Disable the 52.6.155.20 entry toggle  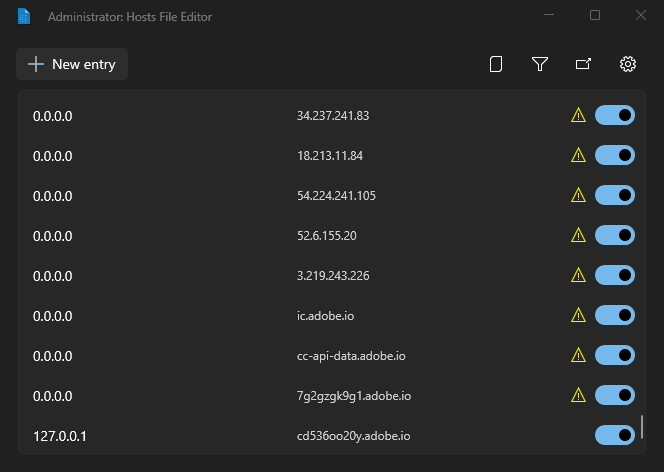click(615, 235)
